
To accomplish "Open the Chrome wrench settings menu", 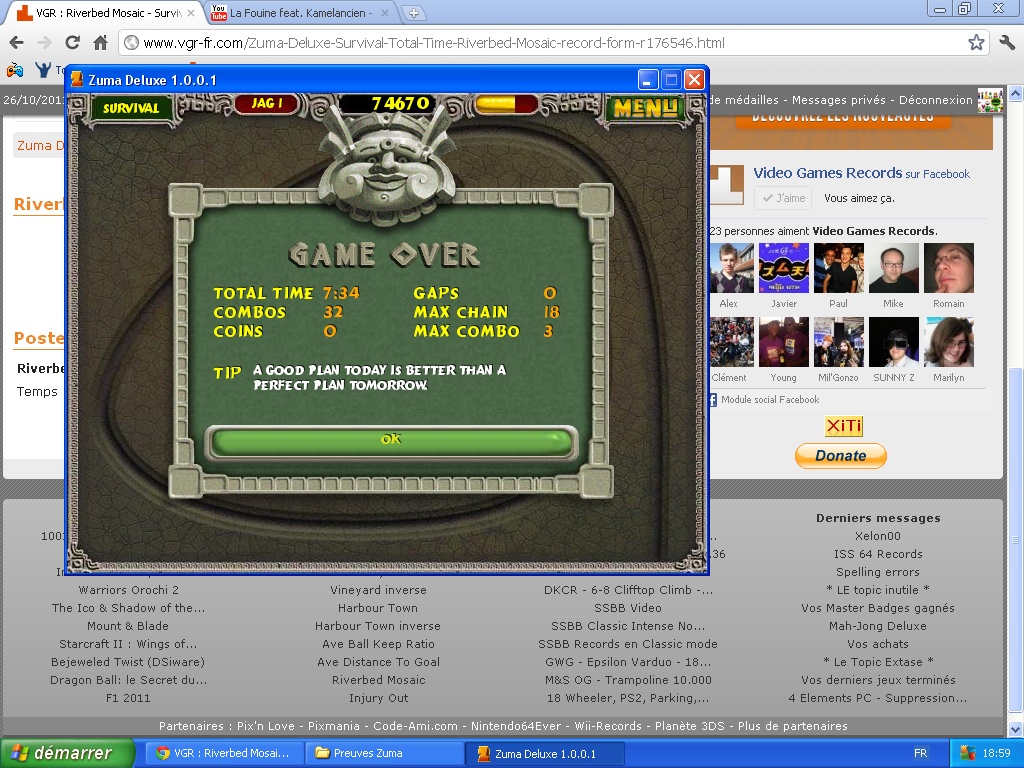I will pos(1006,43).
